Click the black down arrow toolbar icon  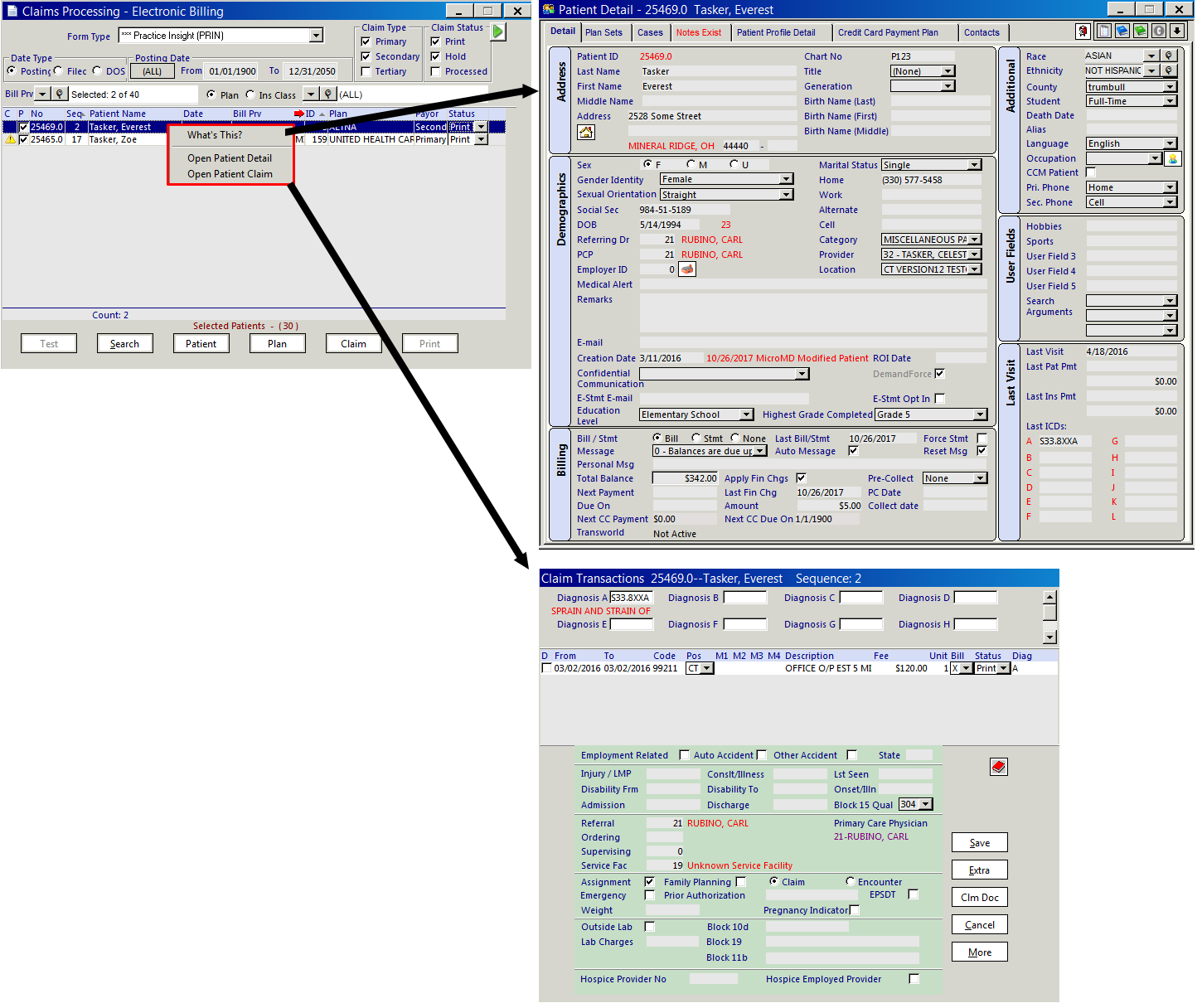coord(1177,31)
